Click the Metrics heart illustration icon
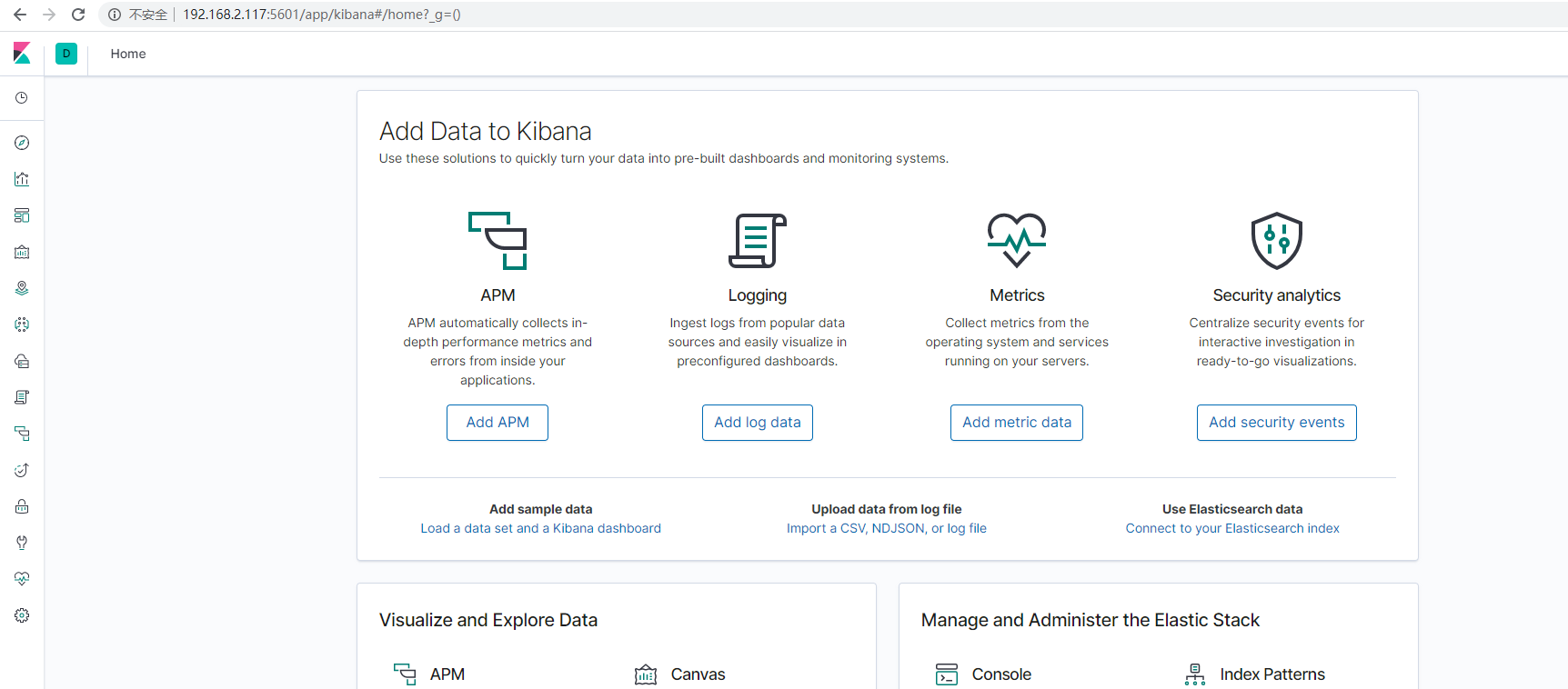 click(1017, 240)
